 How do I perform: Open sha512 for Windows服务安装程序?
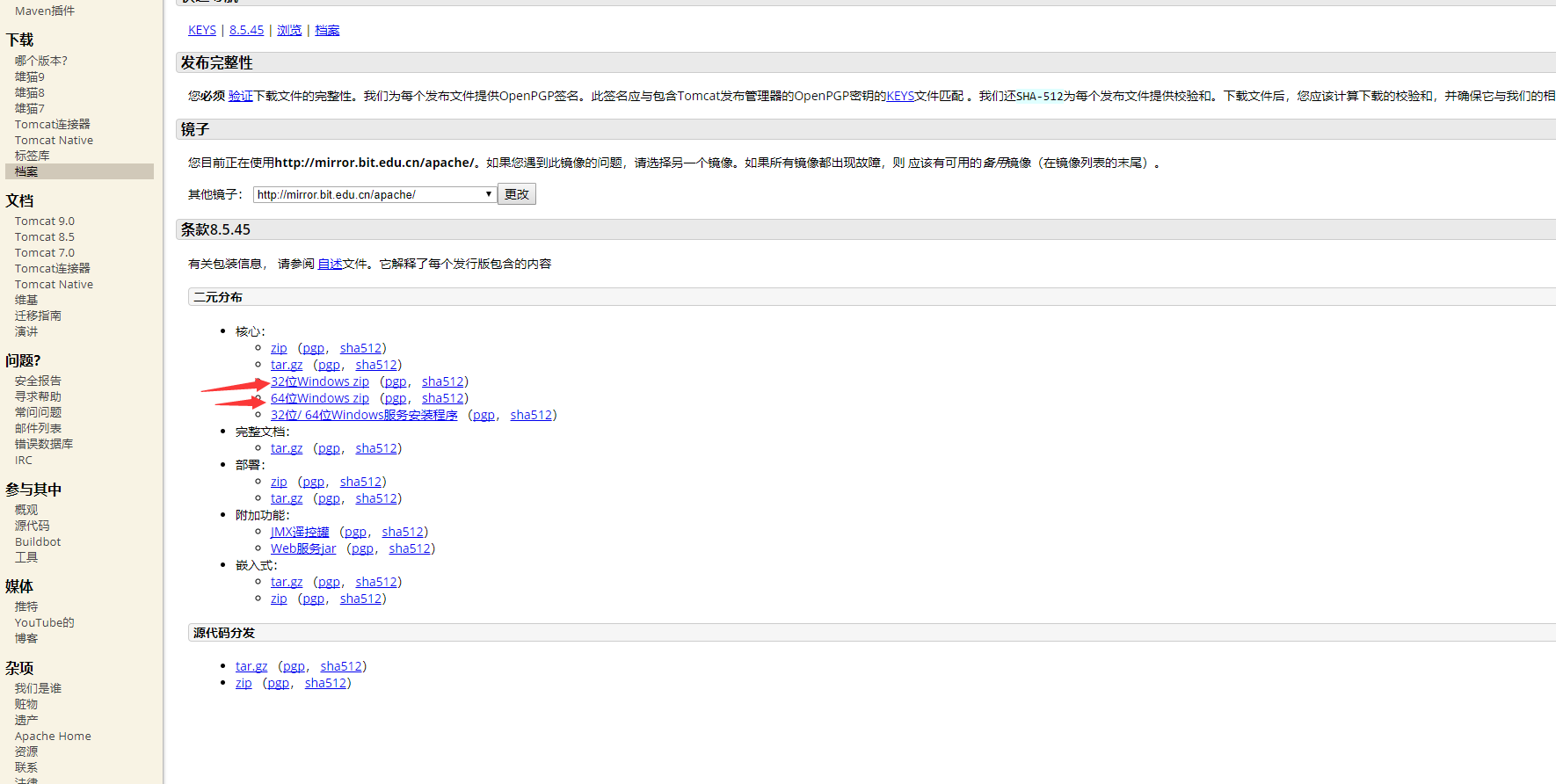coord(531,415)
